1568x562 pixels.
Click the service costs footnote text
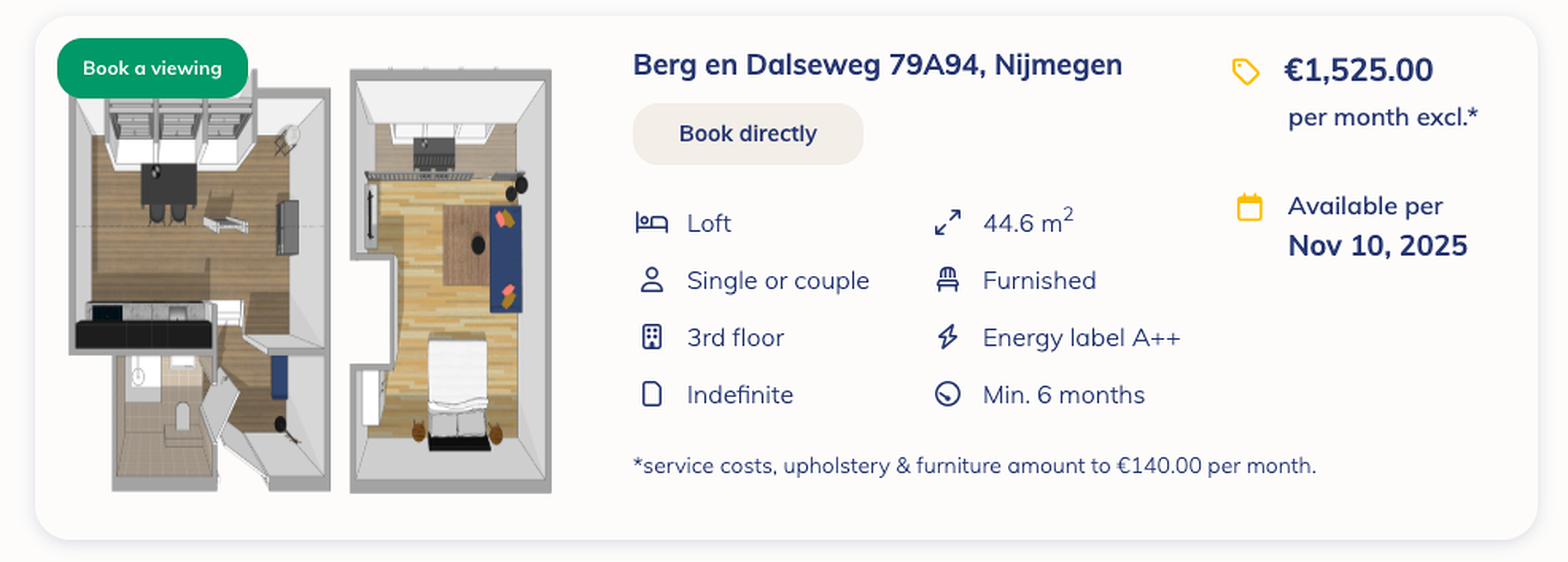click(x=974, y=466)
